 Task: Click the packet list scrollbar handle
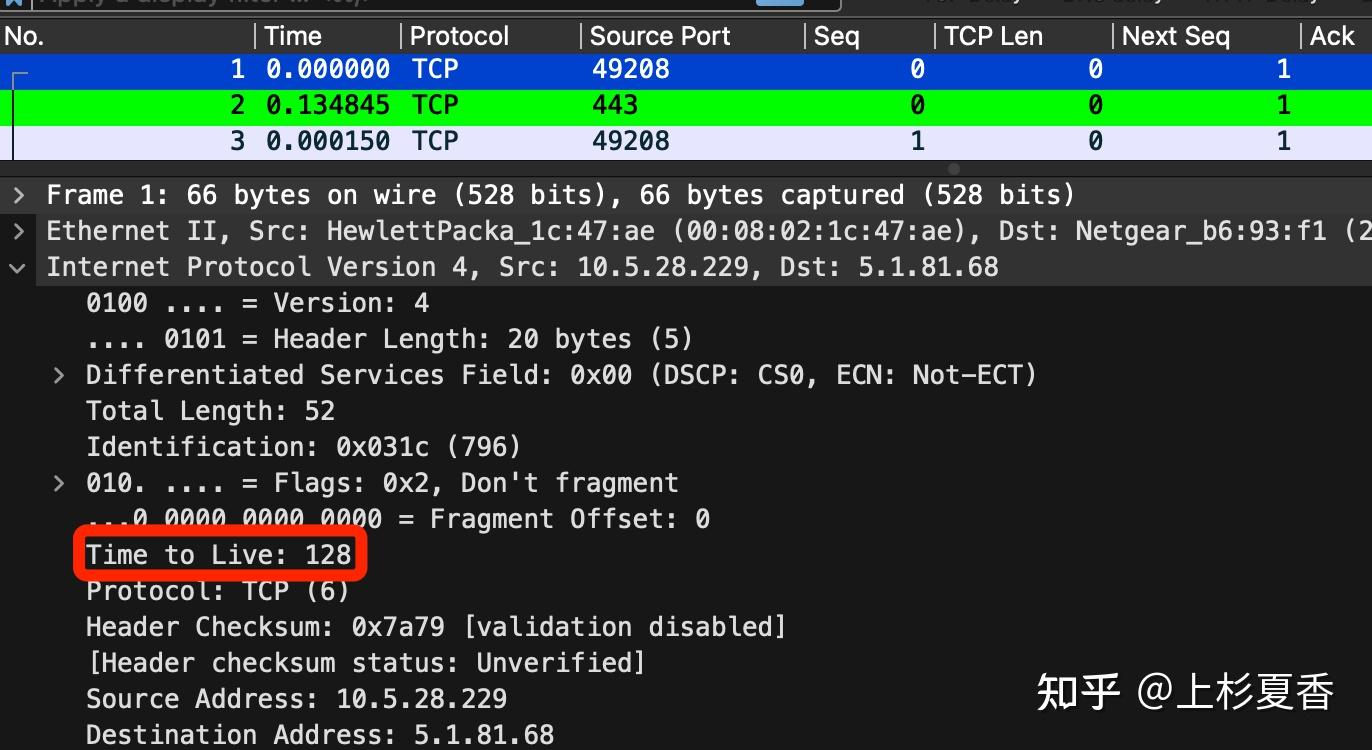coord(953,168)
